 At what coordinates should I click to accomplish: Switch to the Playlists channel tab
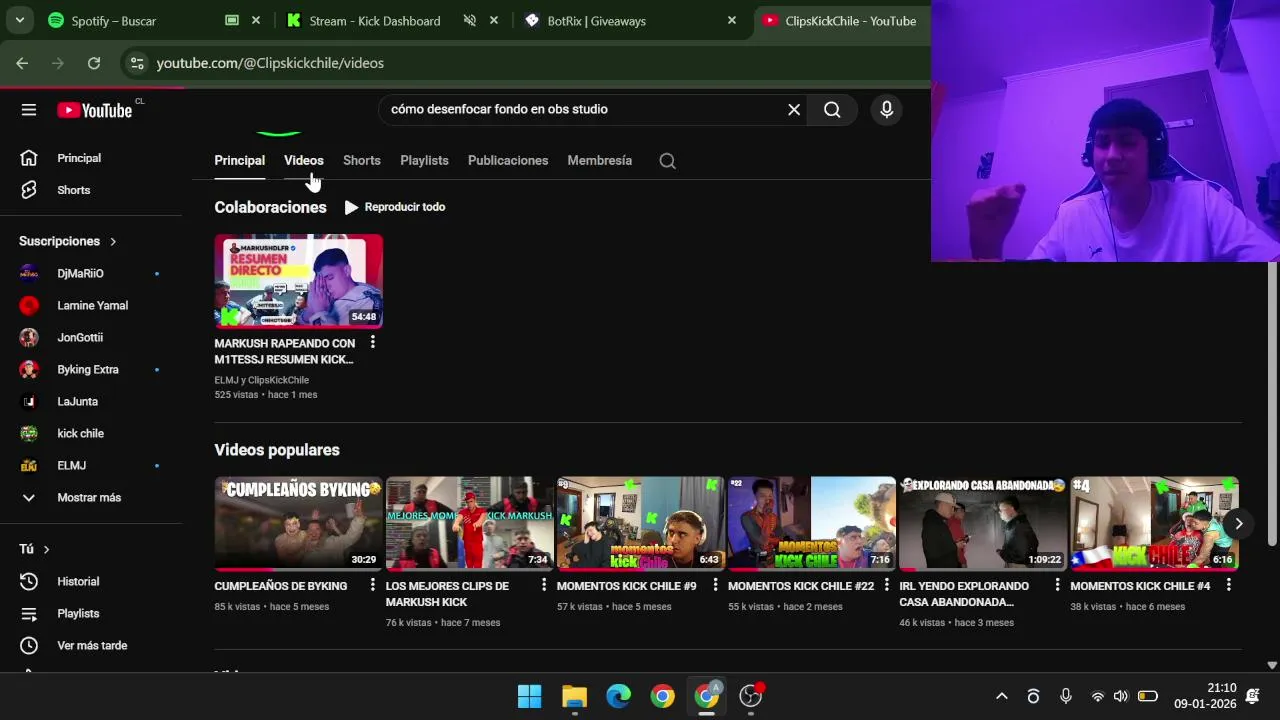point(424,161)
